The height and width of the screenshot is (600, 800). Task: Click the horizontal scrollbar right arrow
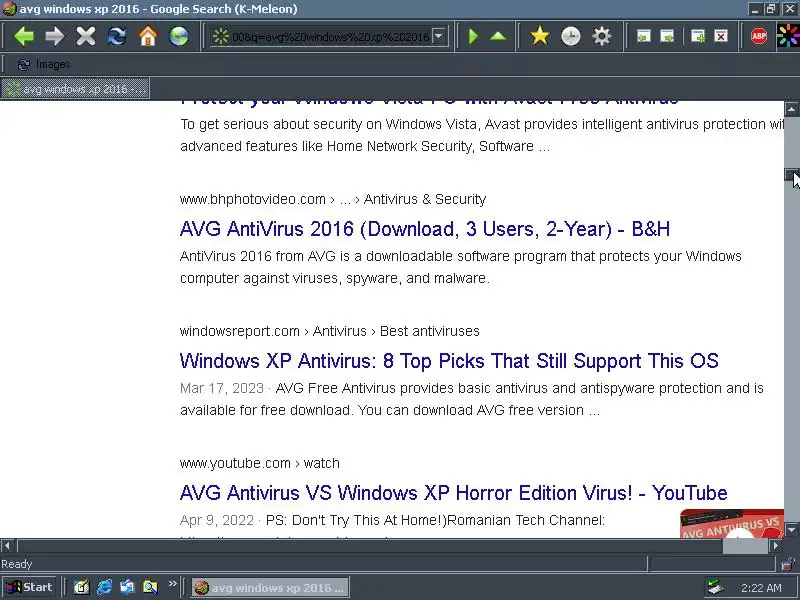pyautogui.click(x=776, y=546)
